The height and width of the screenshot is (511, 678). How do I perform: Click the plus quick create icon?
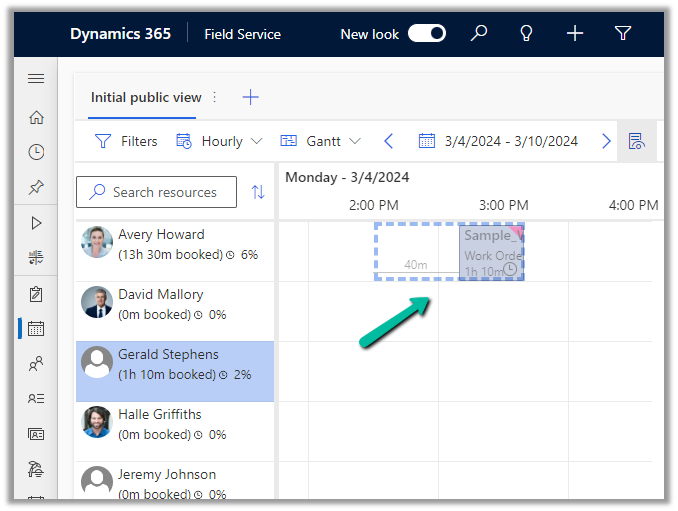pos(574,34)
